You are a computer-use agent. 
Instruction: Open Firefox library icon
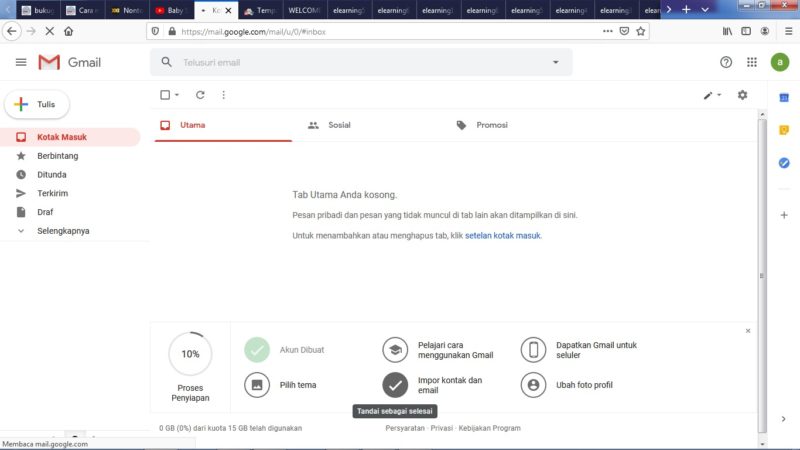(x=727, y=31)
